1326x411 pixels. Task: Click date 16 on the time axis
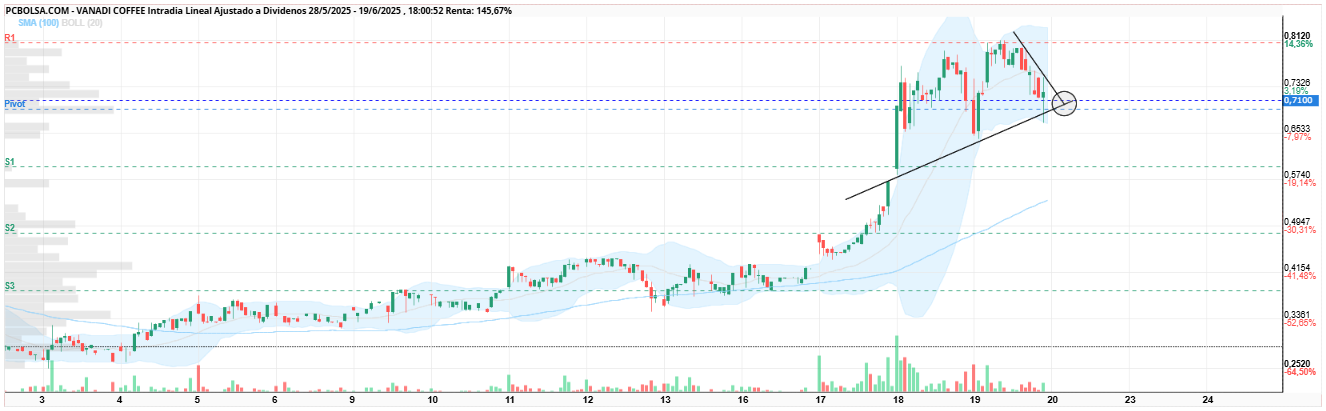pyautogui.click(x=742, y=399)
